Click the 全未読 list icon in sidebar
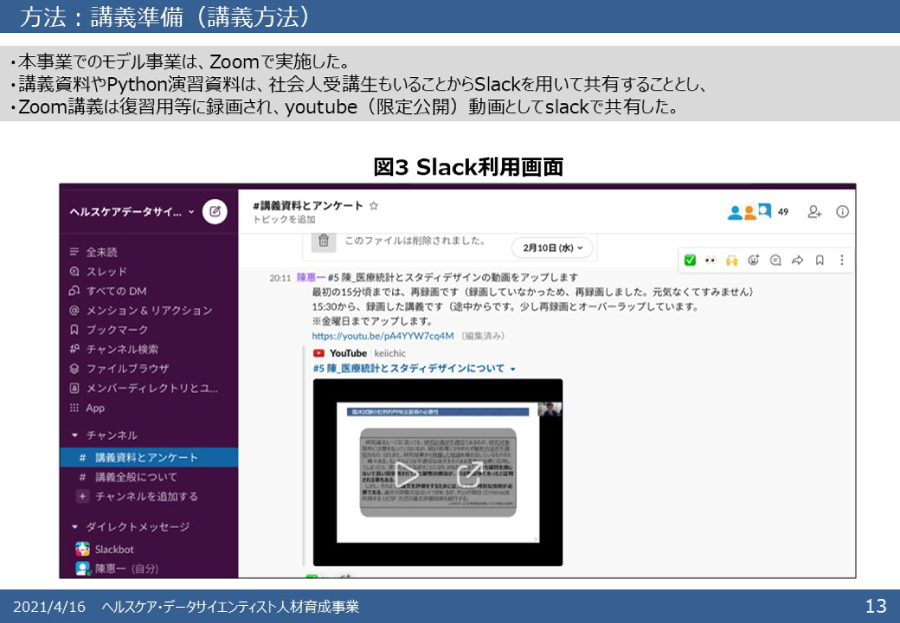Image resolution: width=900 pixels, height=623 pixels. click(x=74, y=251)
